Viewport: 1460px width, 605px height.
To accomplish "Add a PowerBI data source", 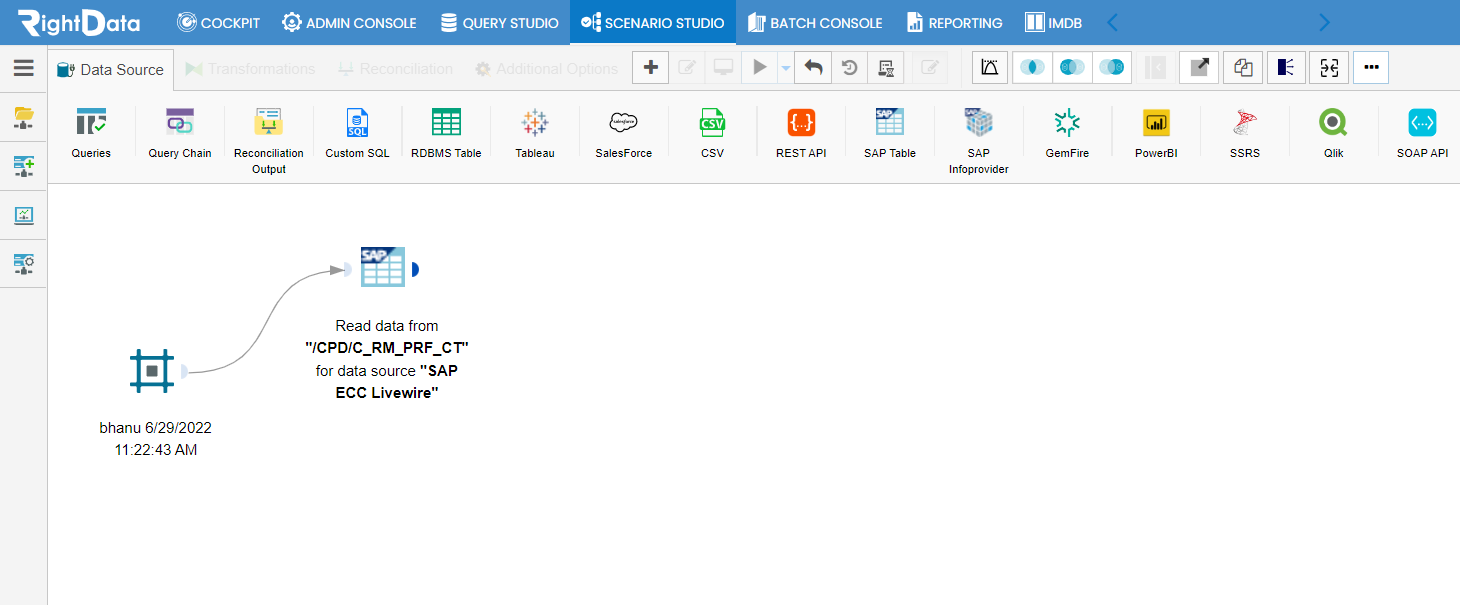I will click(x=1156, y=133).
